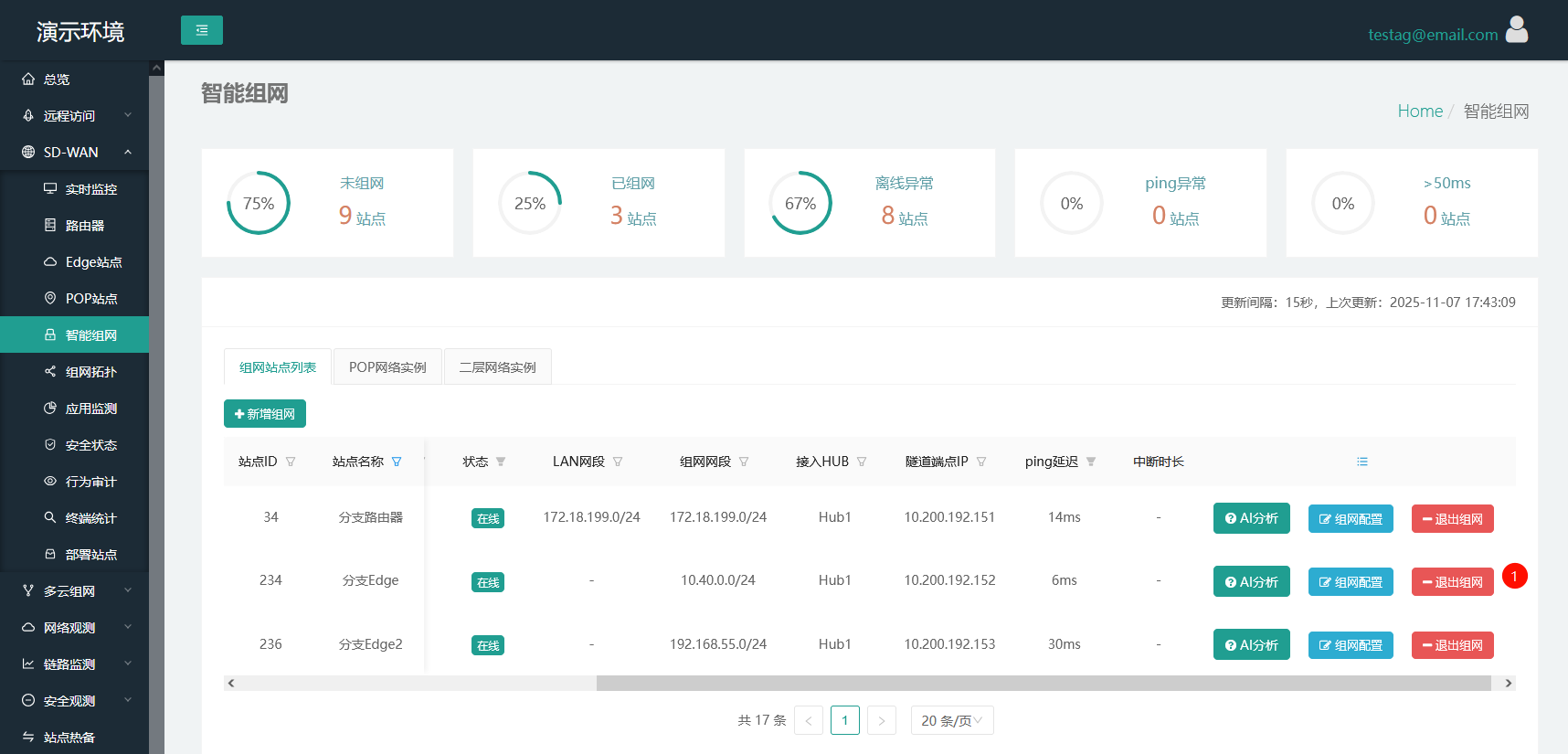Select the 智能组网 sidebar item
Image resolution: width=1568 pixels, height=754 pixels.
[x=74, y=335]
